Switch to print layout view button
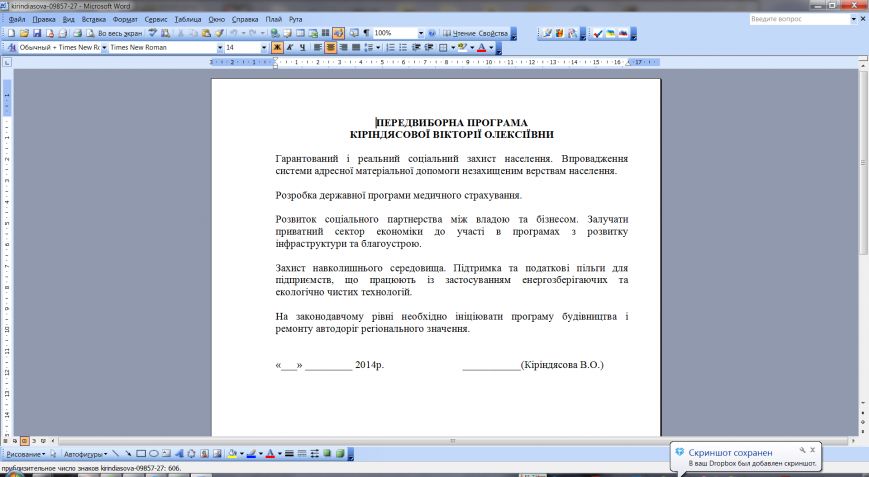This screenshot has height=477, width=869. pos(24,441)
